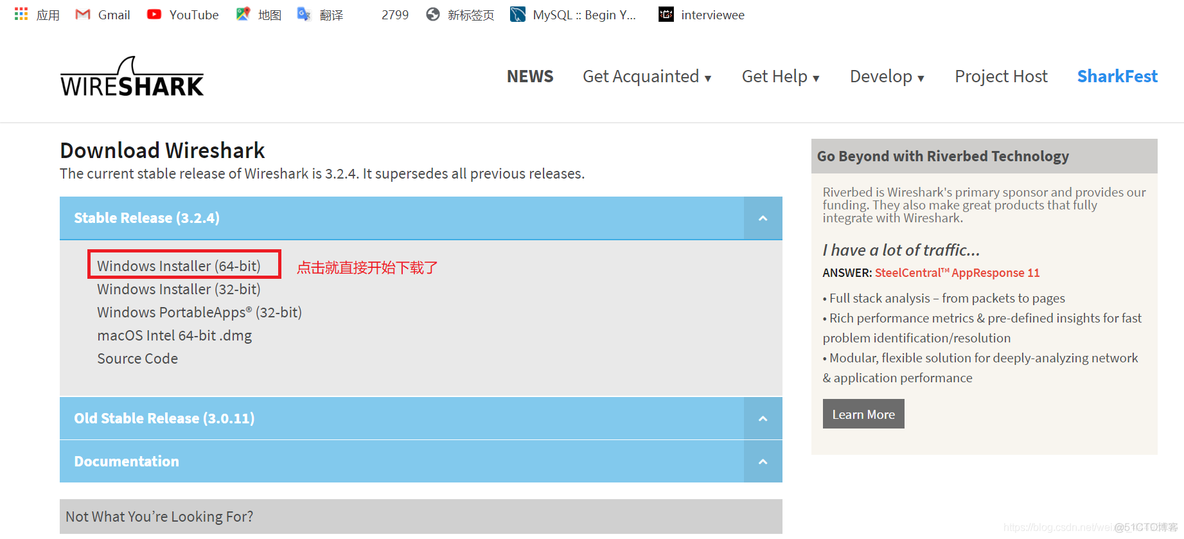The height and width of the screenshot is (539, 1184).
Task: Open the 2799 bookmark
Action: (395, 14)
